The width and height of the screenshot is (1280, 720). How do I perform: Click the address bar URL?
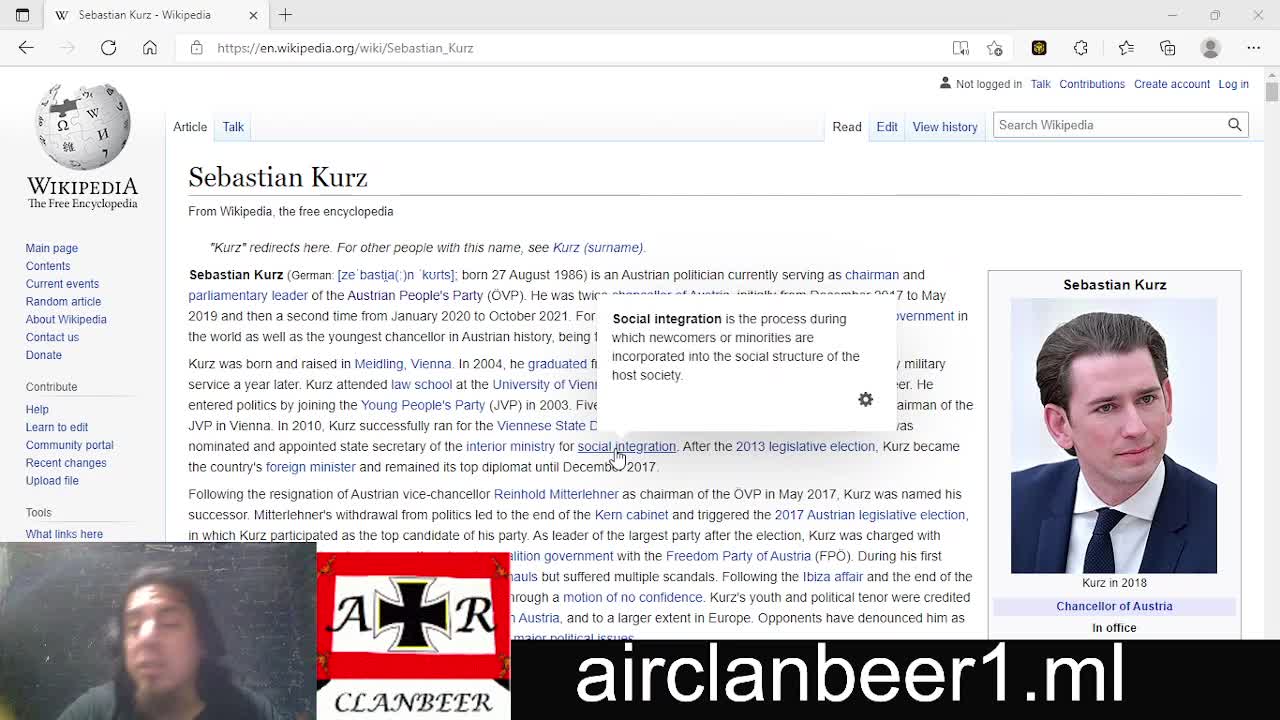point(345,48)
